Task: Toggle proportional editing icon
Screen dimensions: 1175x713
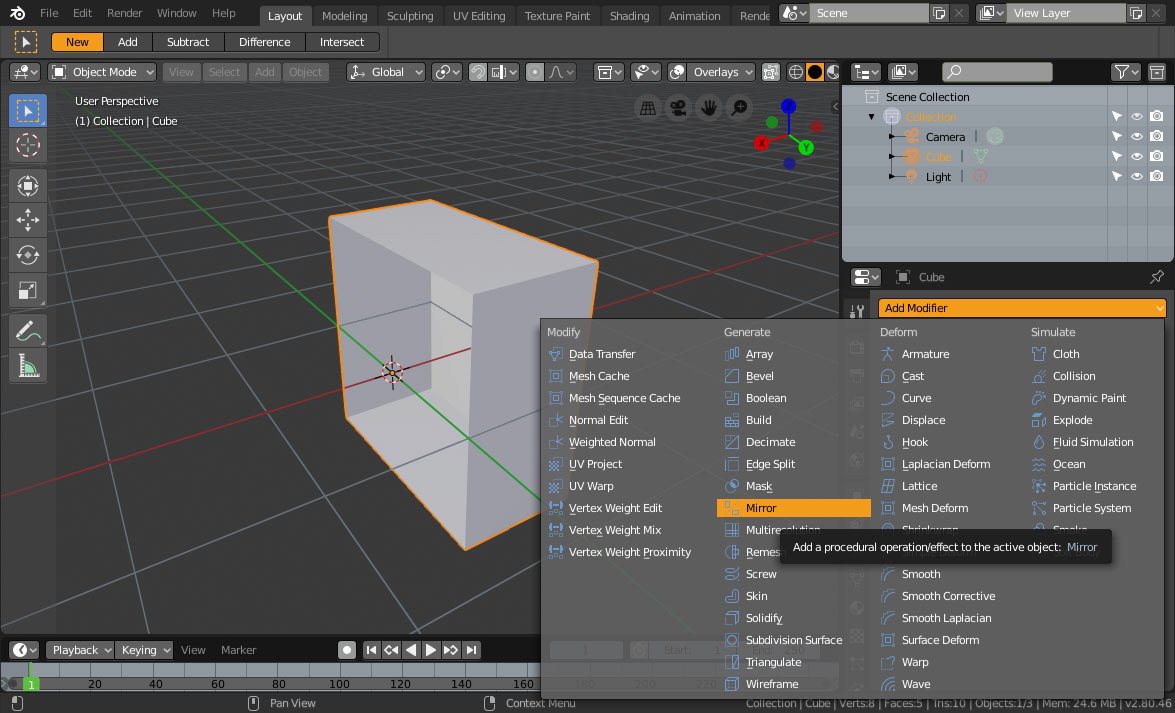Action: point(534,72)
